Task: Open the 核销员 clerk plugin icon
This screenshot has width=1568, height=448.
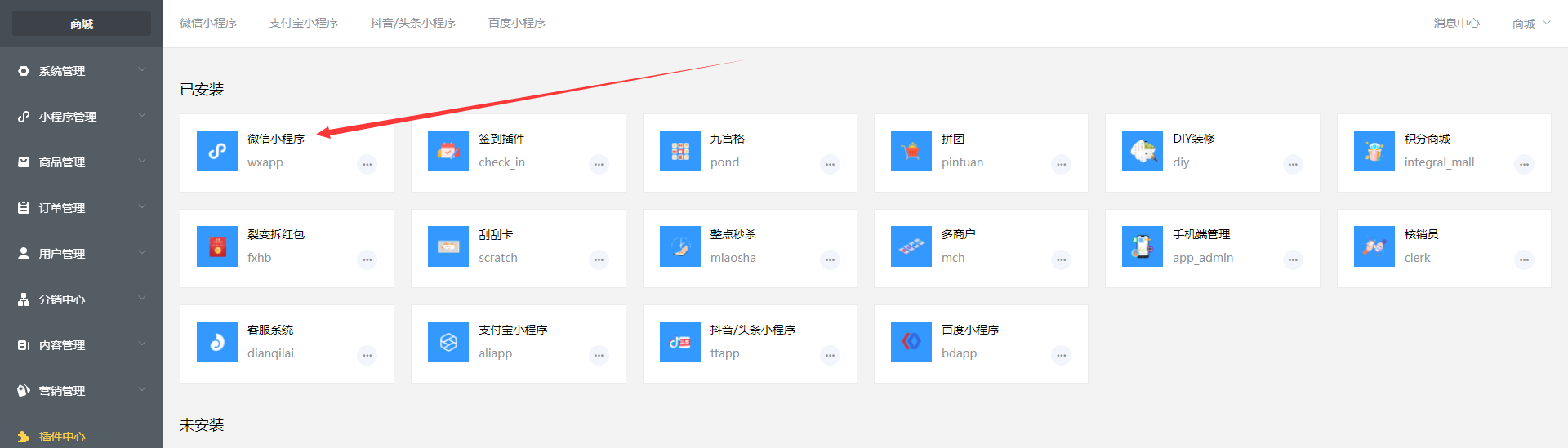Action: [x=1374, y=246]
